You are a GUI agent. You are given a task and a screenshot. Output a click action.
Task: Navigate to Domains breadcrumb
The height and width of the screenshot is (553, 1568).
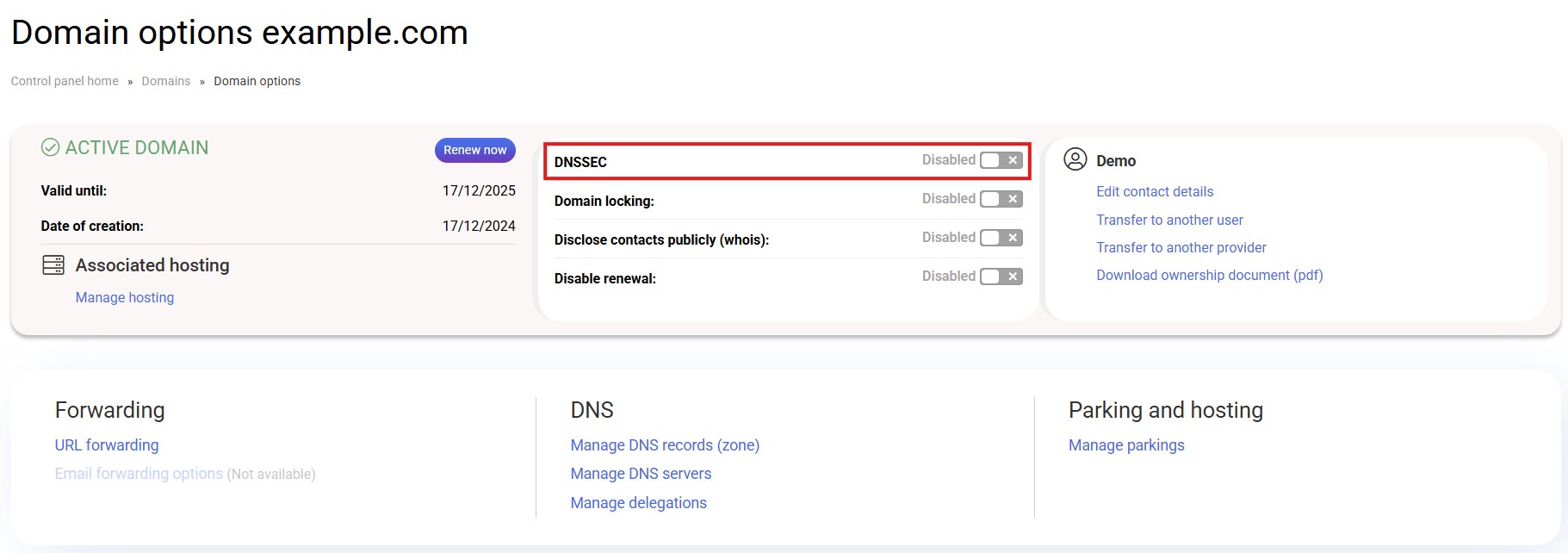point(165,81)
